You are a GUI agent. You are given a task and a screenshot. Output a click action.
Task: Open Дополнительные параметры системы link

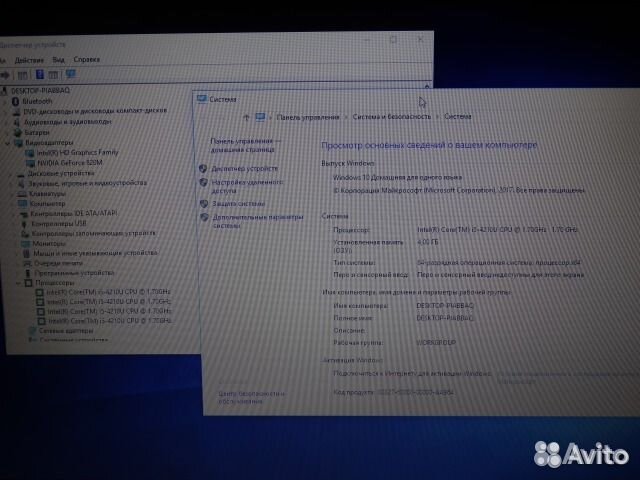pos(258,221)
